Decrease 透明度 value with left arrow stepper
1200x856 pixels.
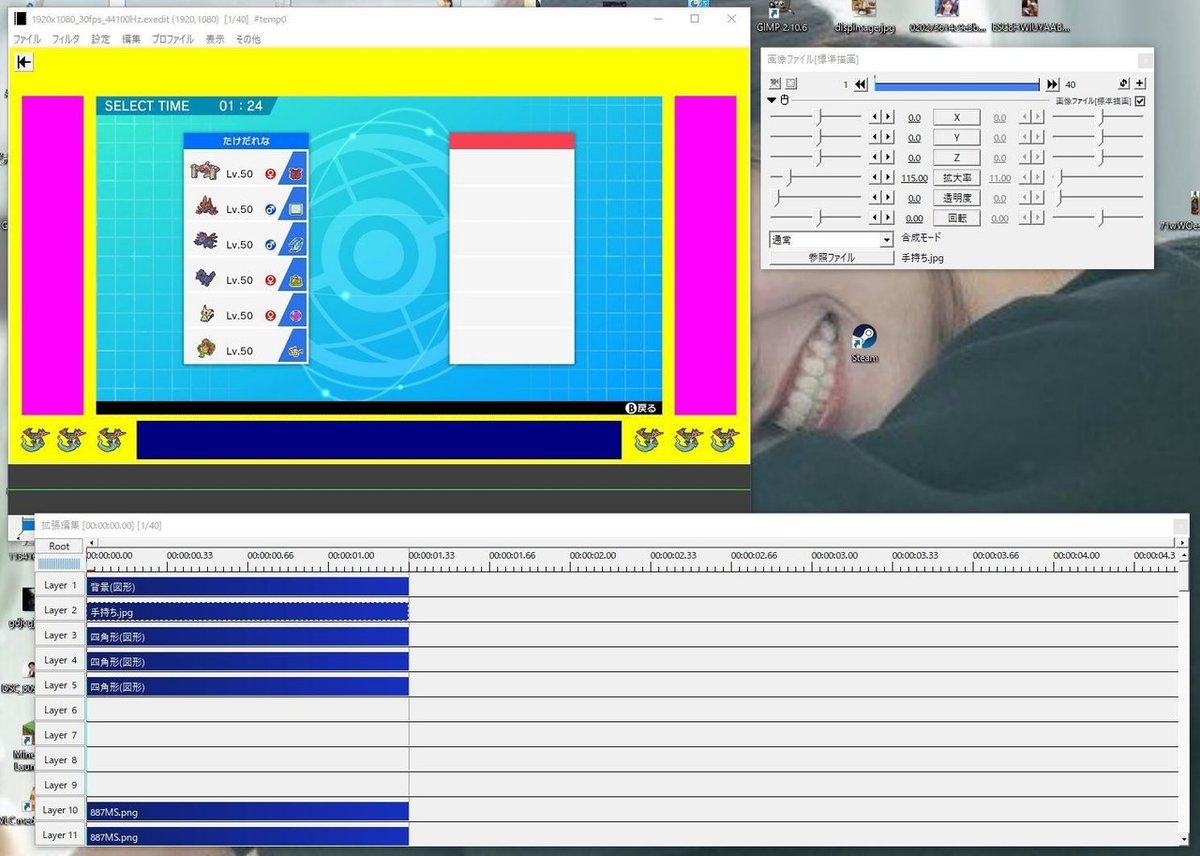click(x=875, y=198)
